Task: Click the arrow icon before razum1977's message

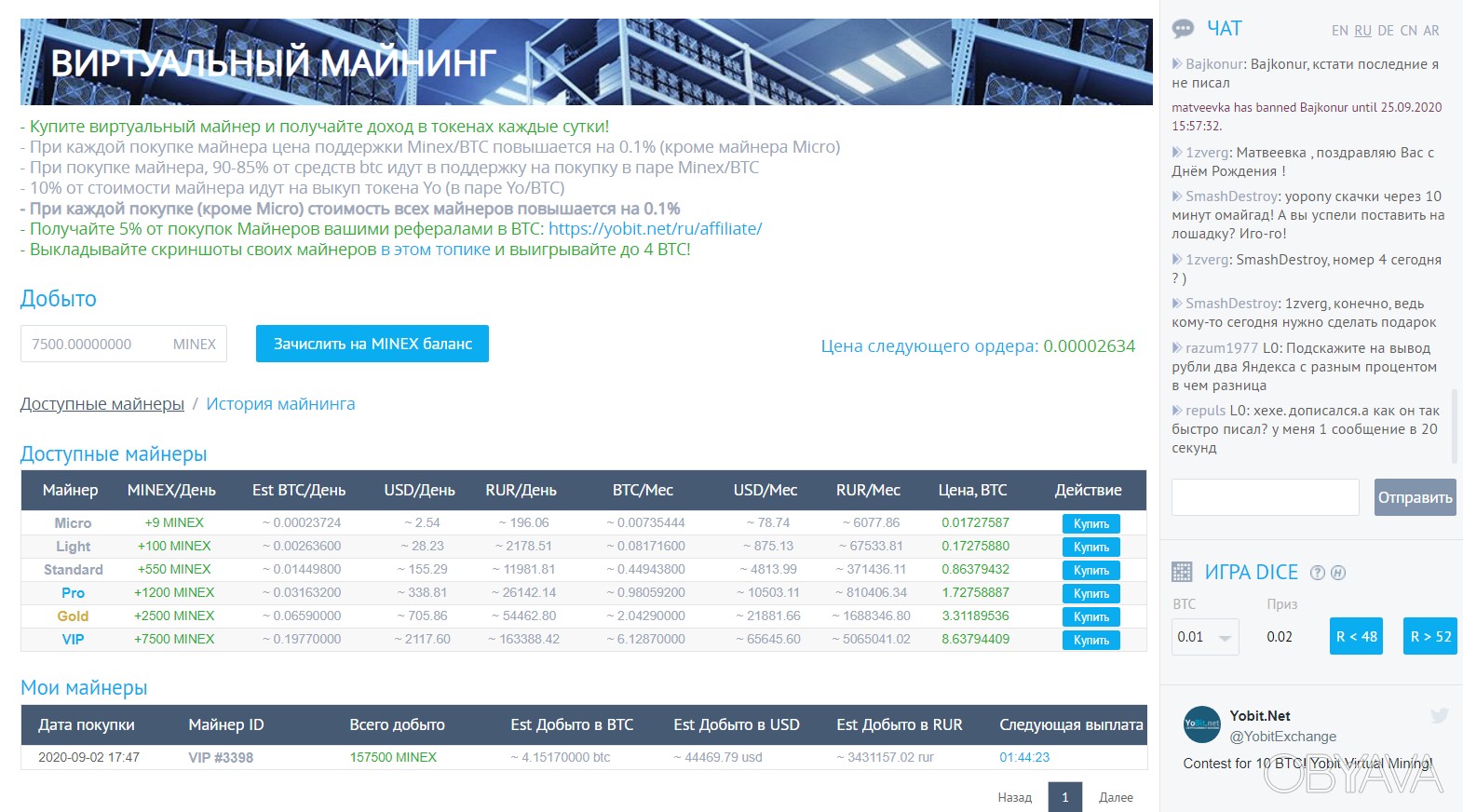Action: pos(1177,347)
